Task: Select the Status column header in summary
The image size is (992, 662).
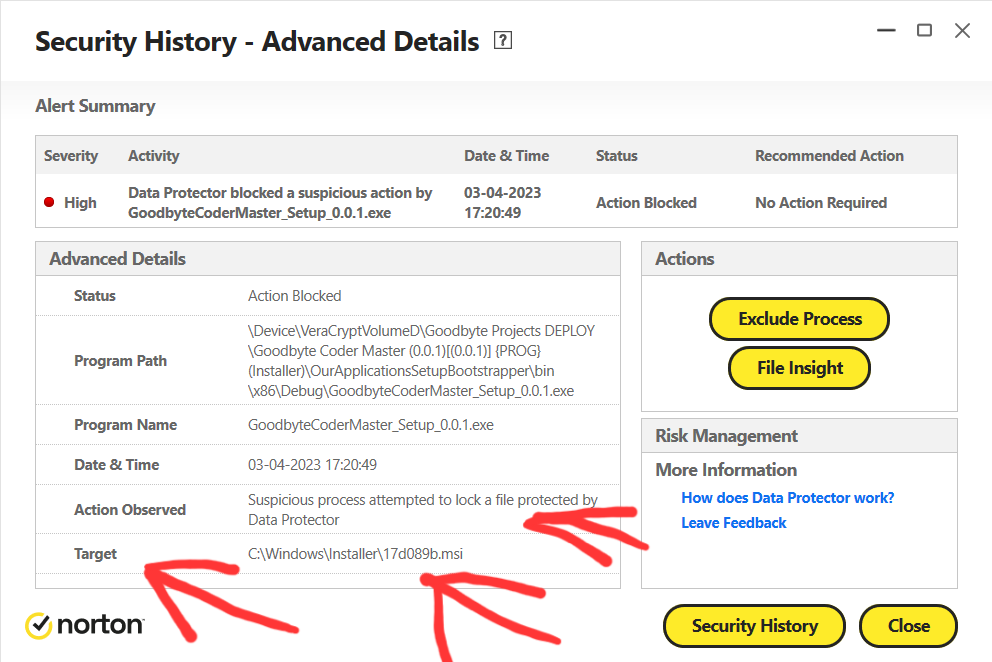Action: (x=616, y=156)
